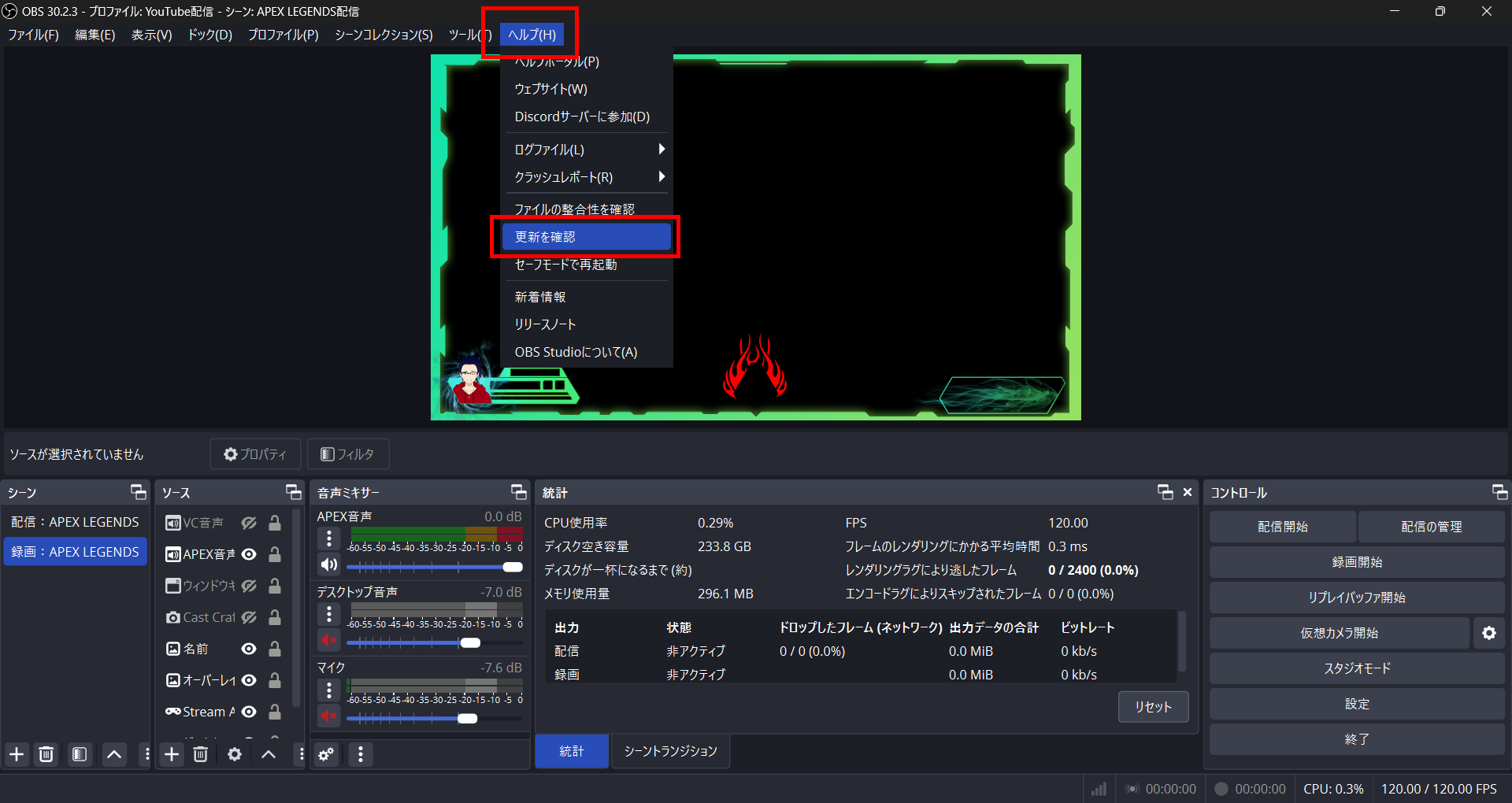This screenshot has width=1512, height=803.
Task: Open the audio mixer menu kebab button
Action: pyautogui.click(x=361, y=754)
